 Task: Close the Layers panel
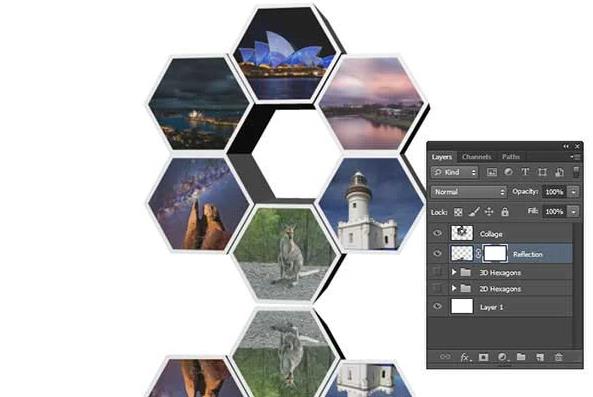click(577, 146)
